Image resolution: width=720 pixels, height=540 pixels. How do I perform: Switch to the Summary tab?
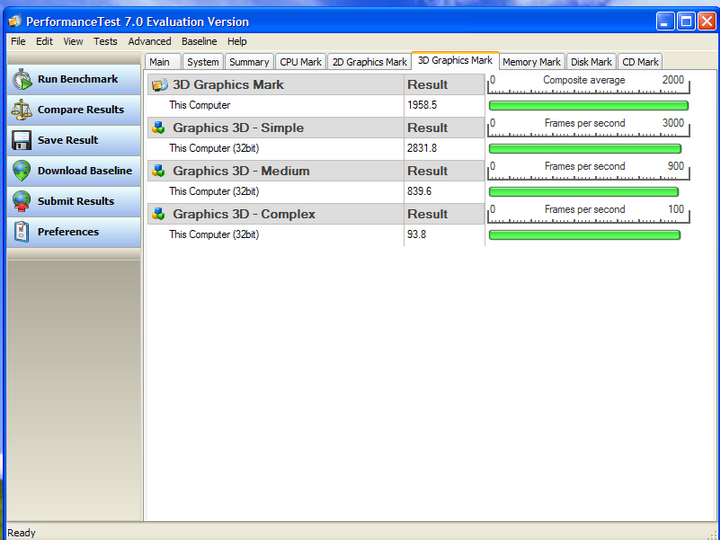tap(249, 62)
